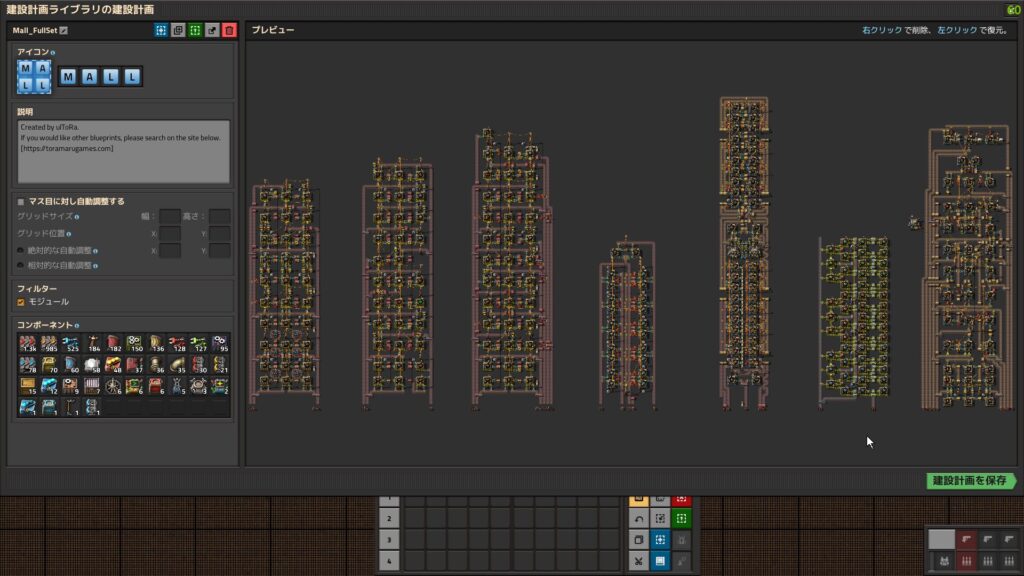Click component icon with count 35
Viewport: 1024px width, 576px height.
pos(177,364)
